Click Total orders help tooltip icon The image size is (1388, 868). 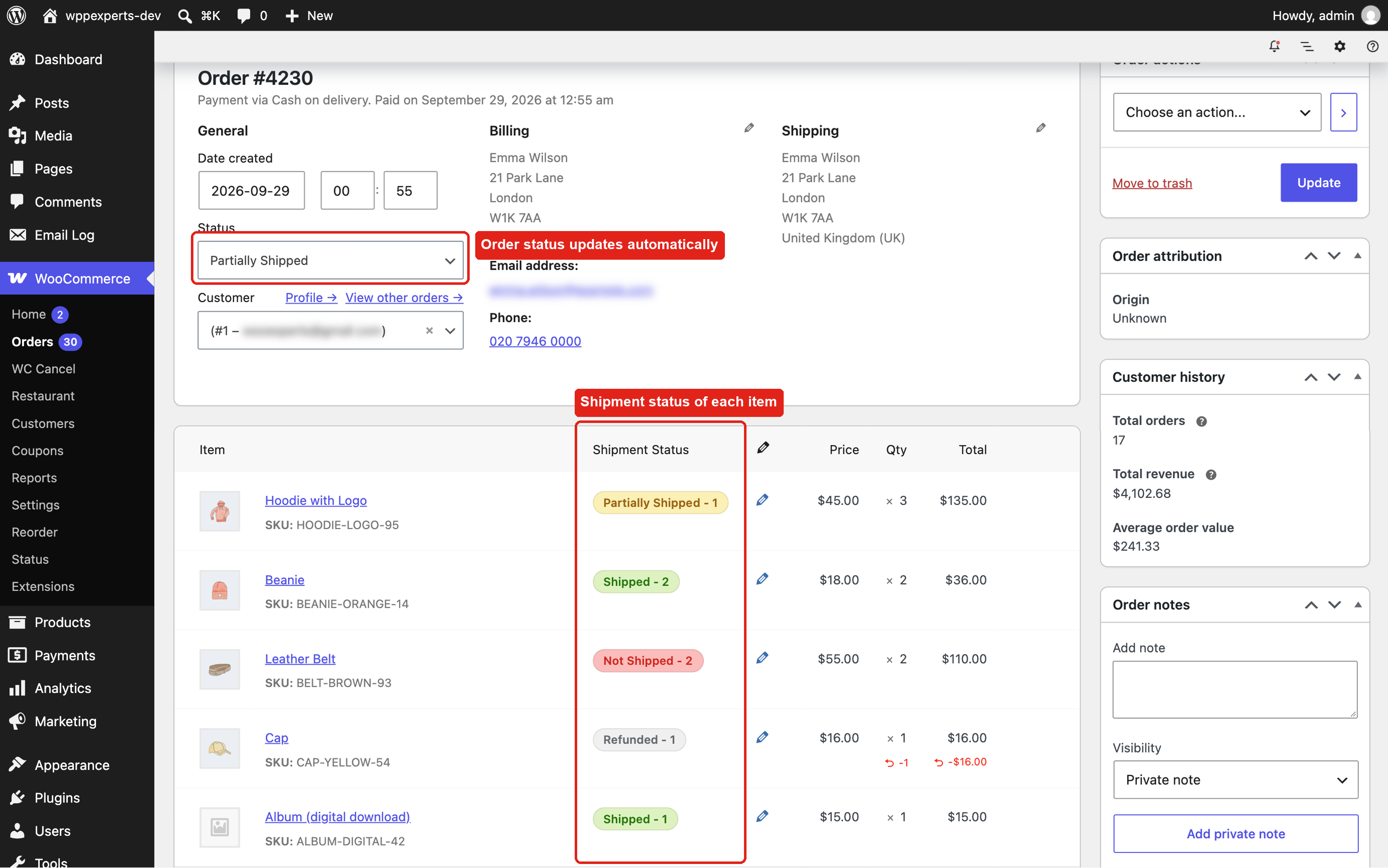pos(1202,421)
